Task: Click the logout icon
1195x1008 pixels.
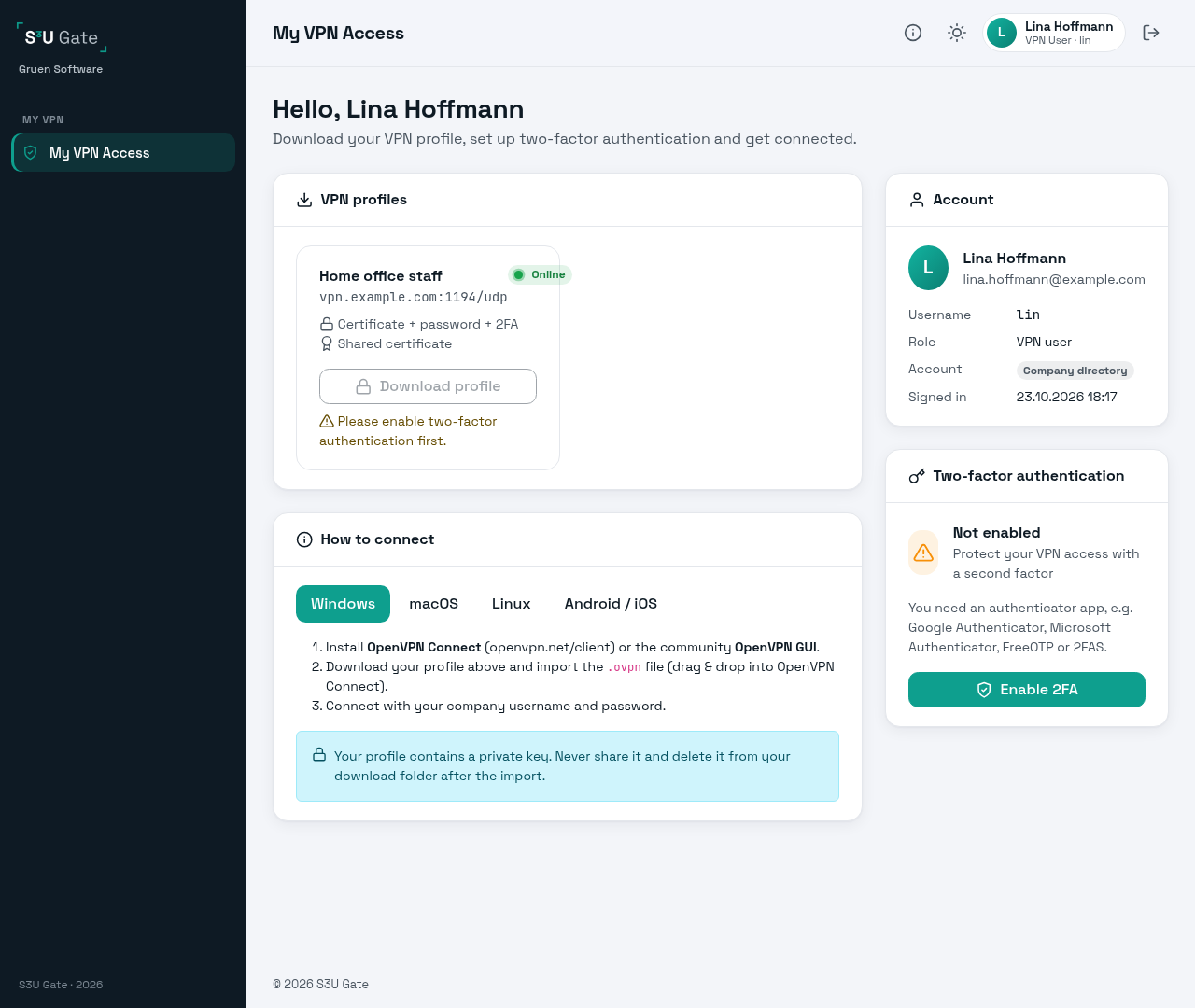Action: tap(1151, 33)
